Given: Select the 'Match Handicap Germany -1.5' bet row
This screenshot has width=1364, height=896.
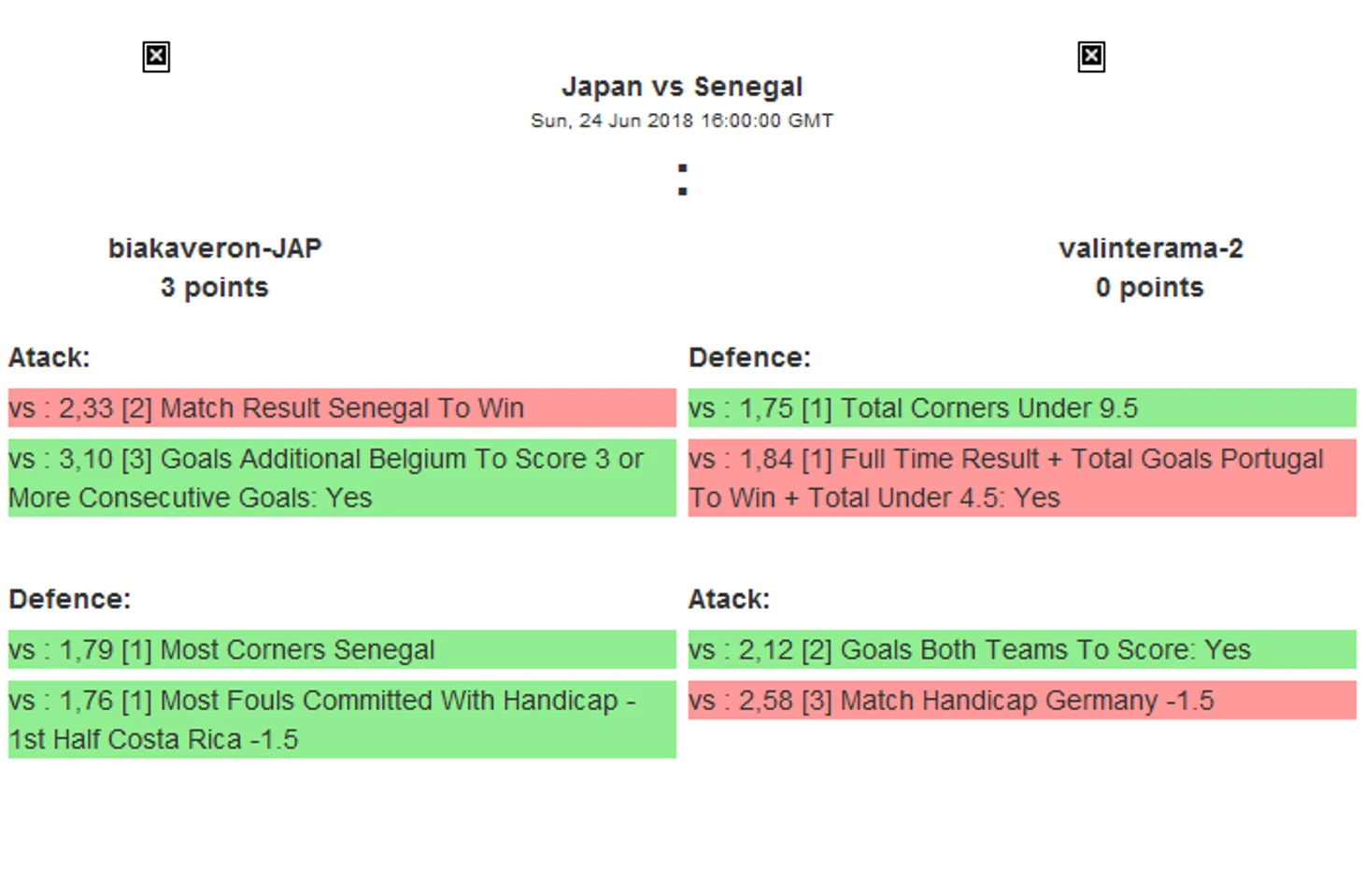Looking at the screenshot, I should point(1021,701).
